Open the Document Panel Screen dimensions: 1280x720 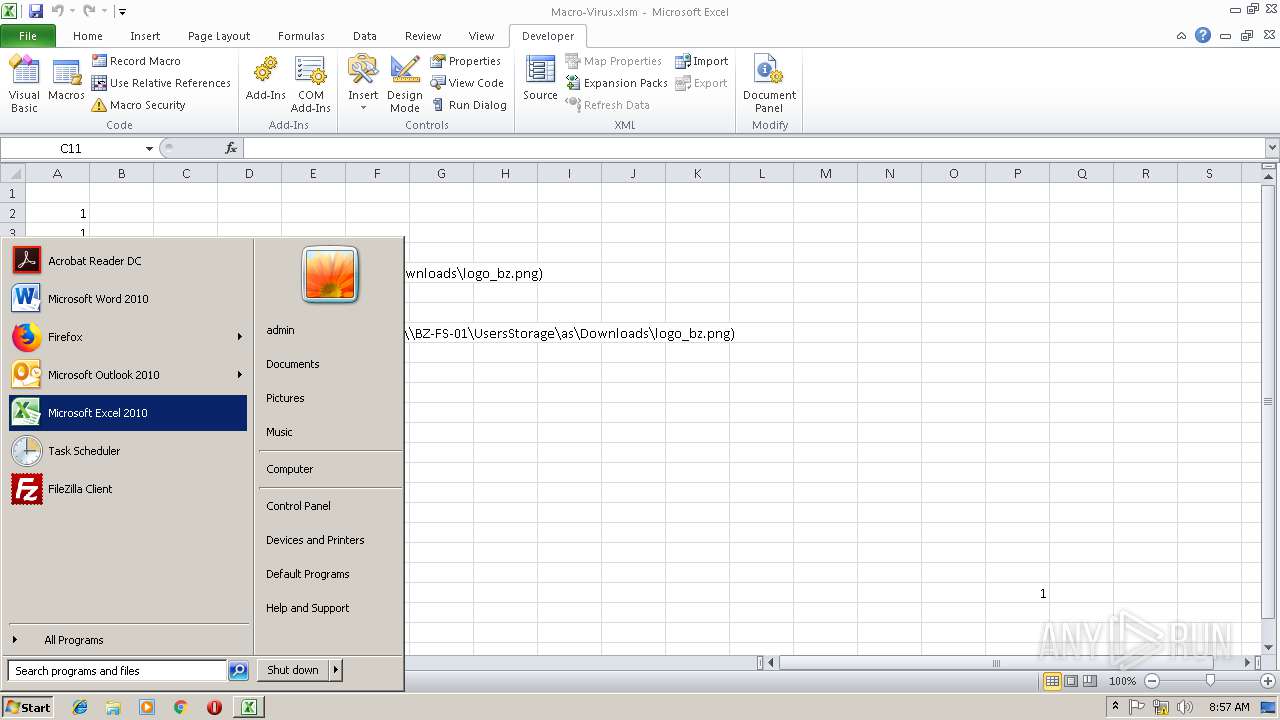point(769,84)
